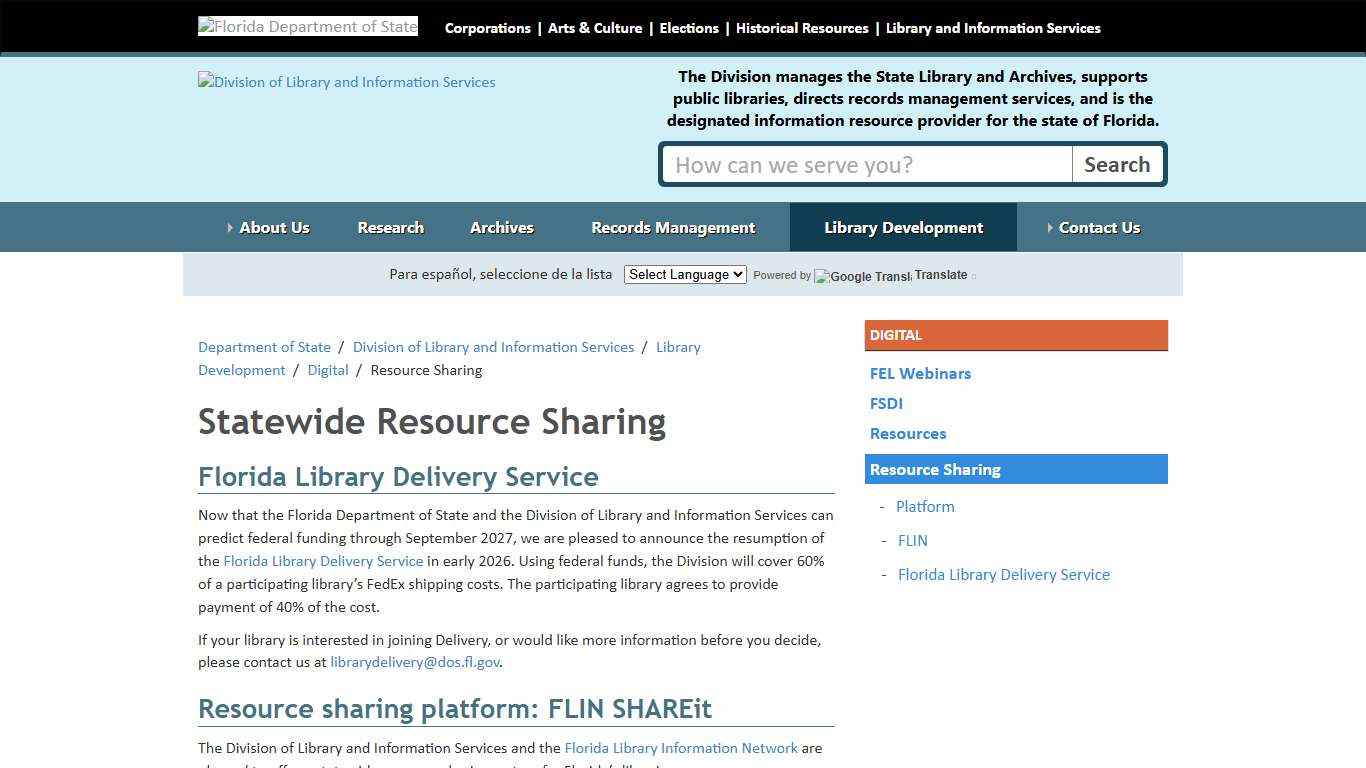Click the arrow icon beside About Us
The width and height of the screenshot is (1366, 768).
229,227
